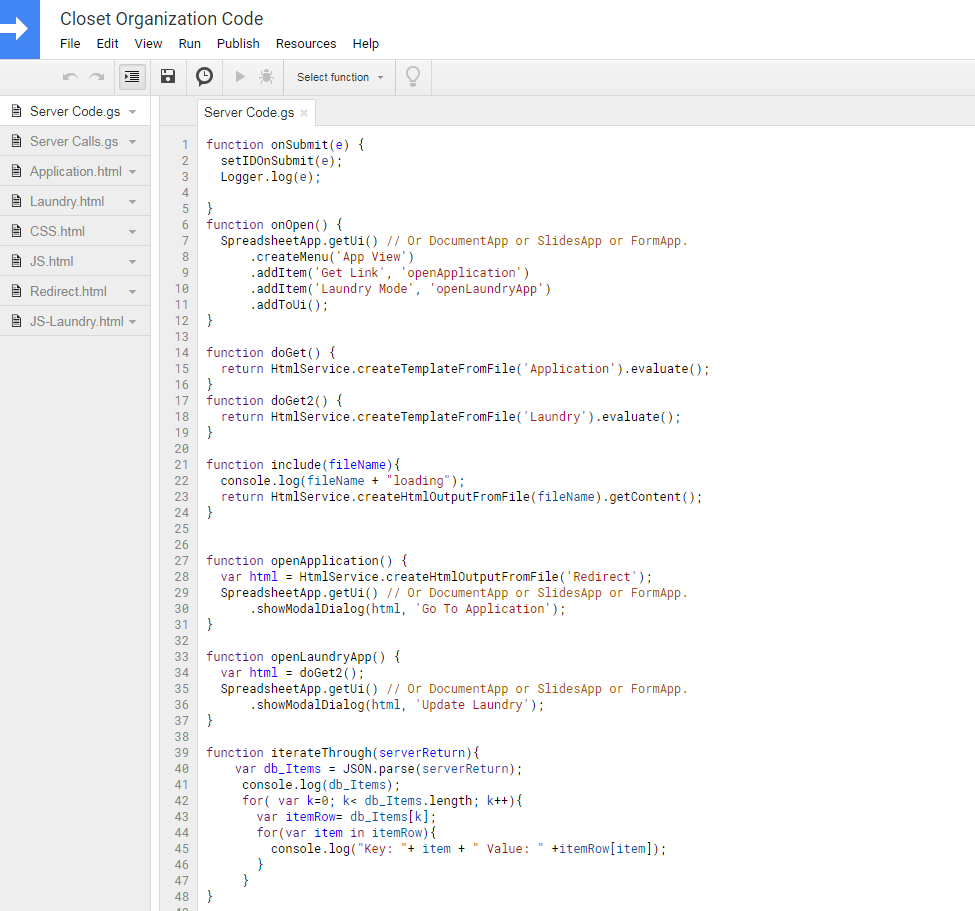The width and height of the screenshot is (975, 911).
Task: Open JS-Laundry.html in the file list
Action: point(76,321)
